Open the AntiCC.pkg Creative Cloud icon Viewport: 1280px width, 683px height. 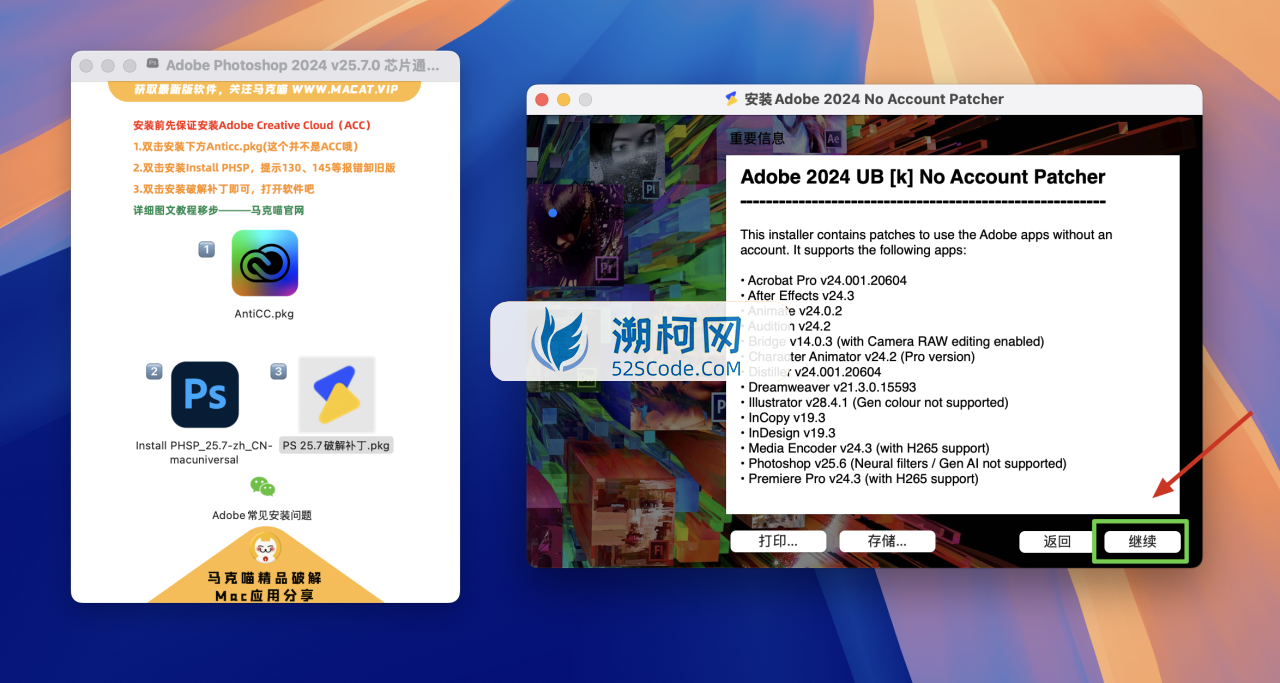[x=265, y=263]
